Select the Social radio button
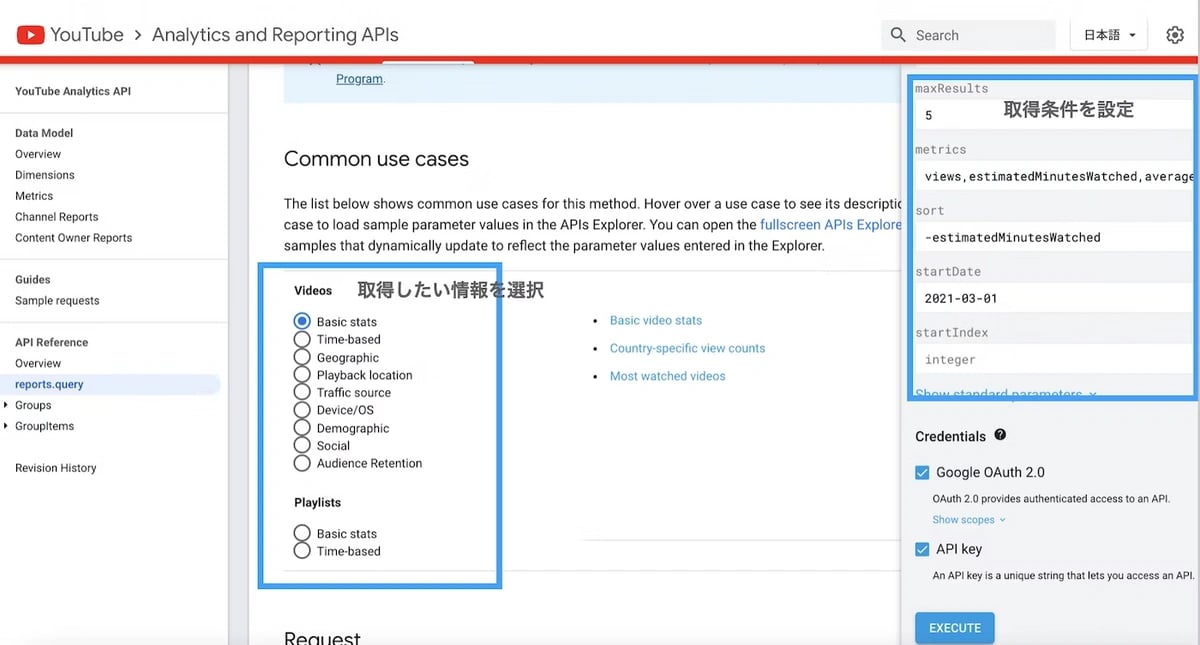This screenshot has height=645, width=1200. point(302,445)
